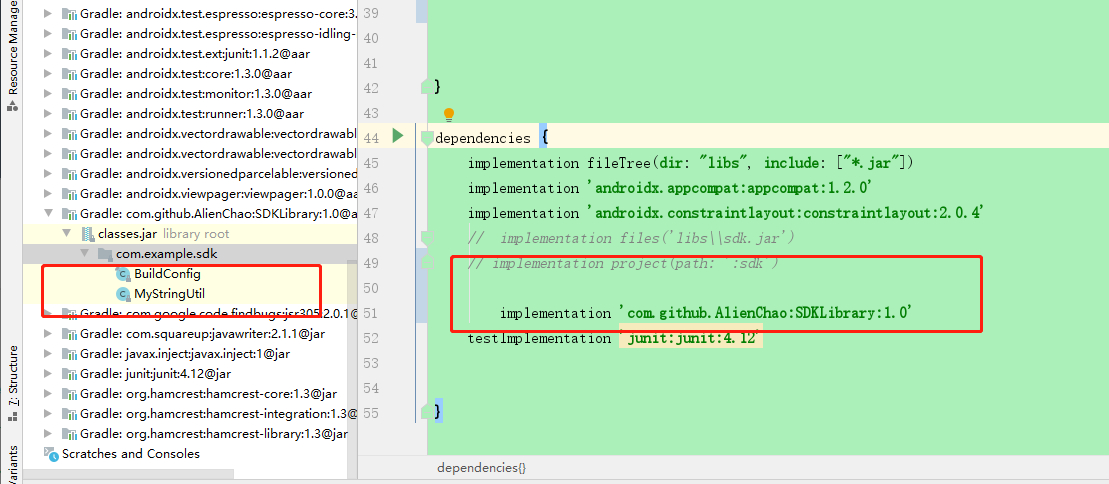Click the fold marker at line 48 comment
This screenshot has height=484, width=1109.
[426, 238]
